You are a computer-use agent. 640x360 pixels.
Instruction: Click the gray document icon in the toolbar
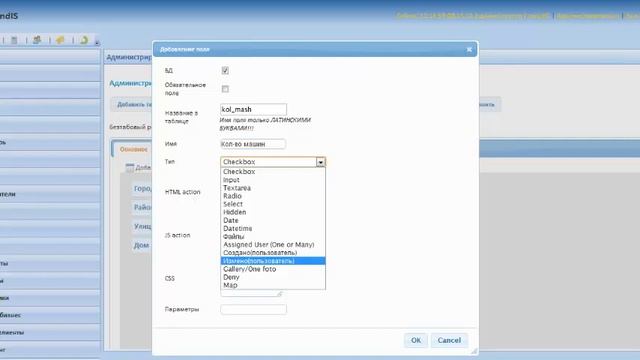pyautogui.click(x=14, y=40)
